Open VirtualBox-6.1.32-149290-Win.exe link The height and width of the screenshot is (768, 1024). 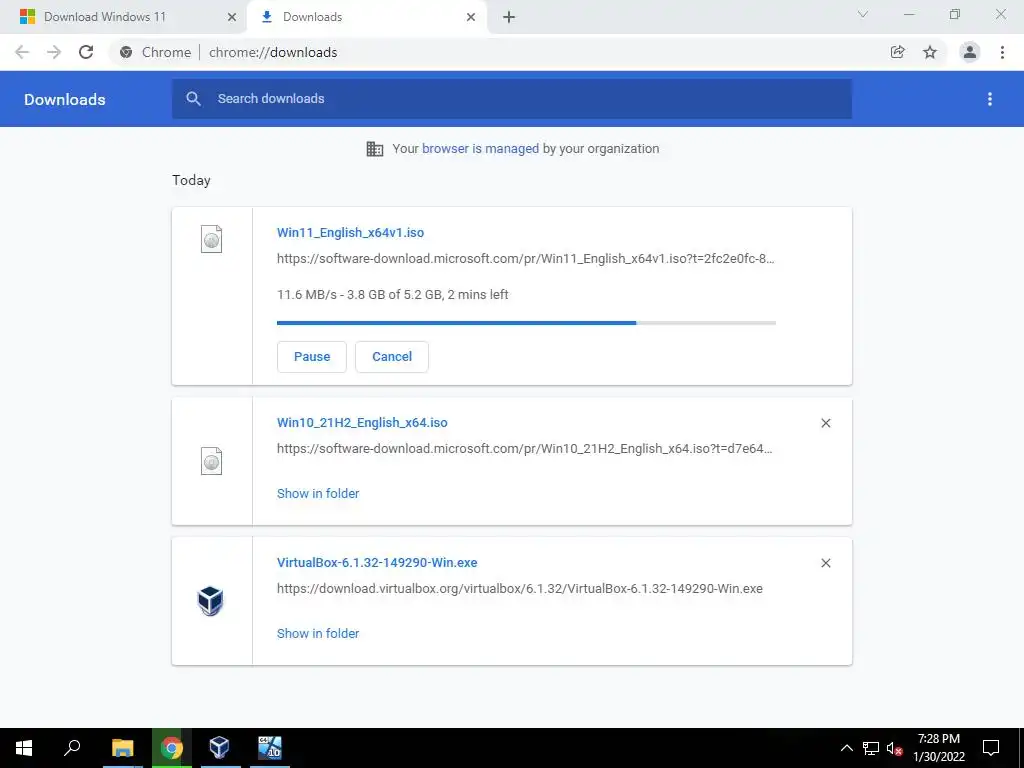click(377, 562)
